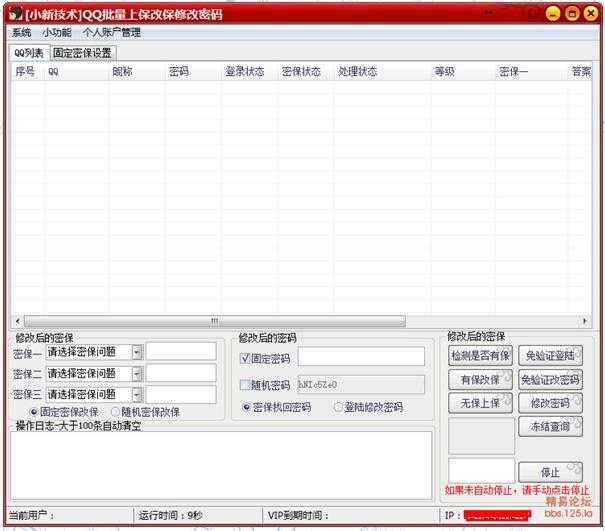Image resolution: width=605 pixels, height=531 pixels.
Task: Click the 密保二 answer input field
Action: [181, 373]
